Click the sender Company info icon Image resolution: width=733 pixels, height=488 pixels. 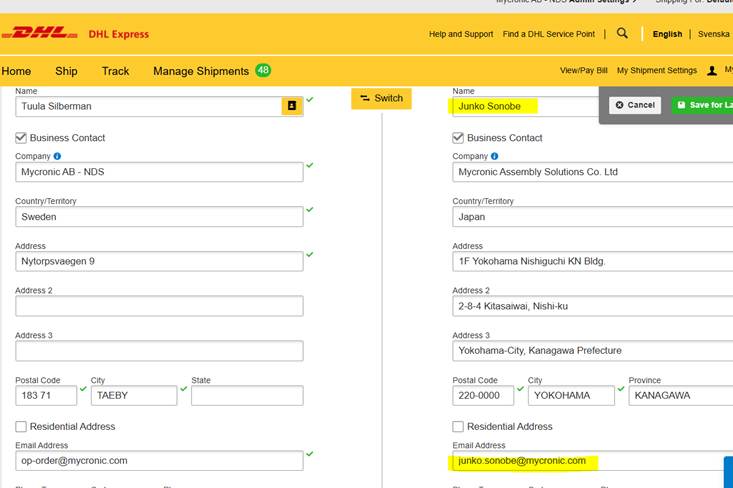[x=57, y=156]
